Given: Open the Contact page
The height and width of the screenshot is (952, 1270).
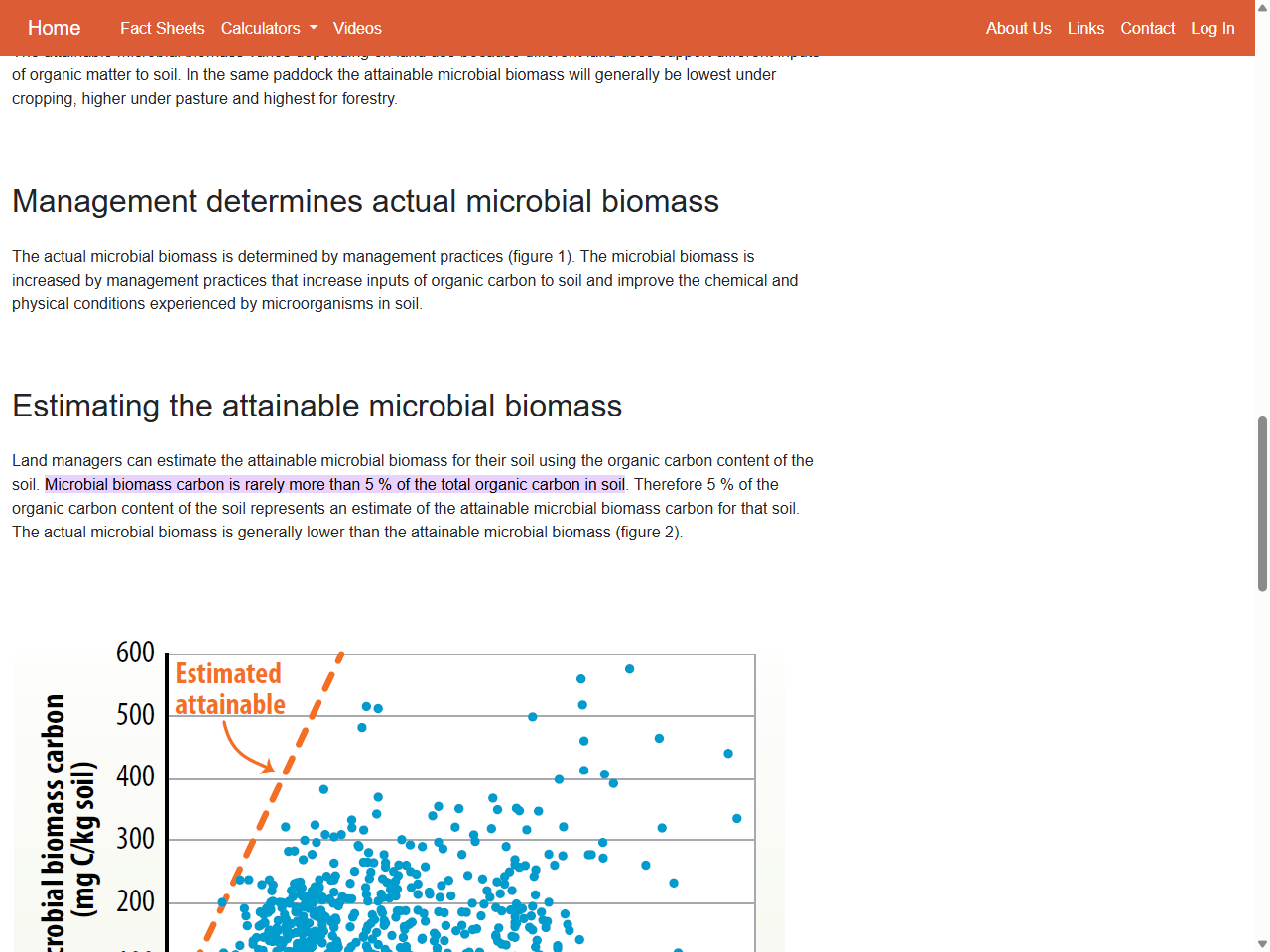Looking at the screenshot, I should (x=1147, y=28).
